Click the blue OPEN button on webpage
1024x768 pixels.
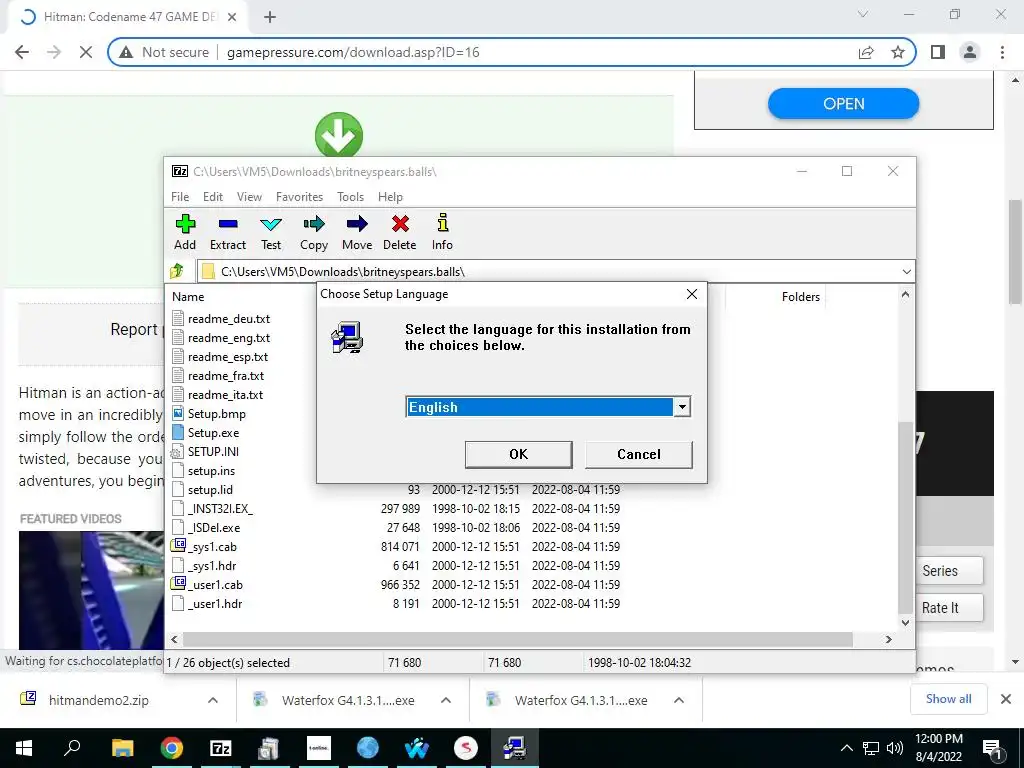click(x=843, y=104)
